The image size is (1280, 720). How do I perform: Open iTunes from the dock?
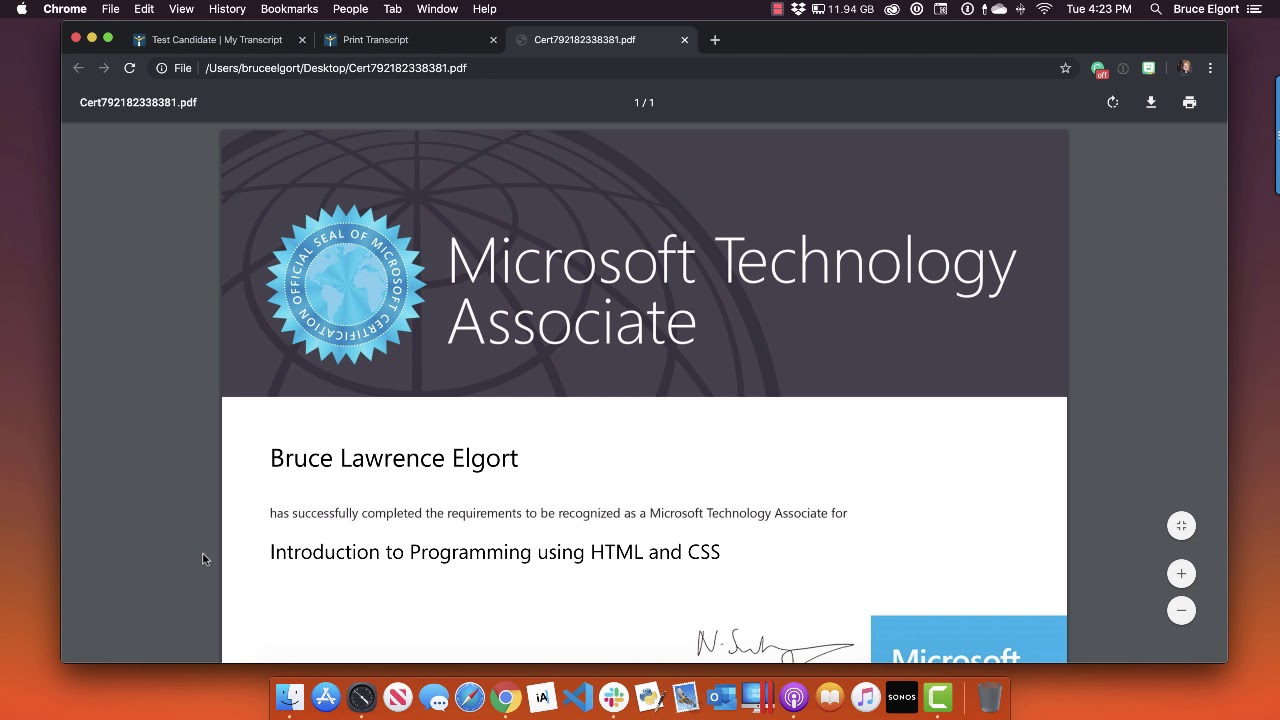click(866, 697)
